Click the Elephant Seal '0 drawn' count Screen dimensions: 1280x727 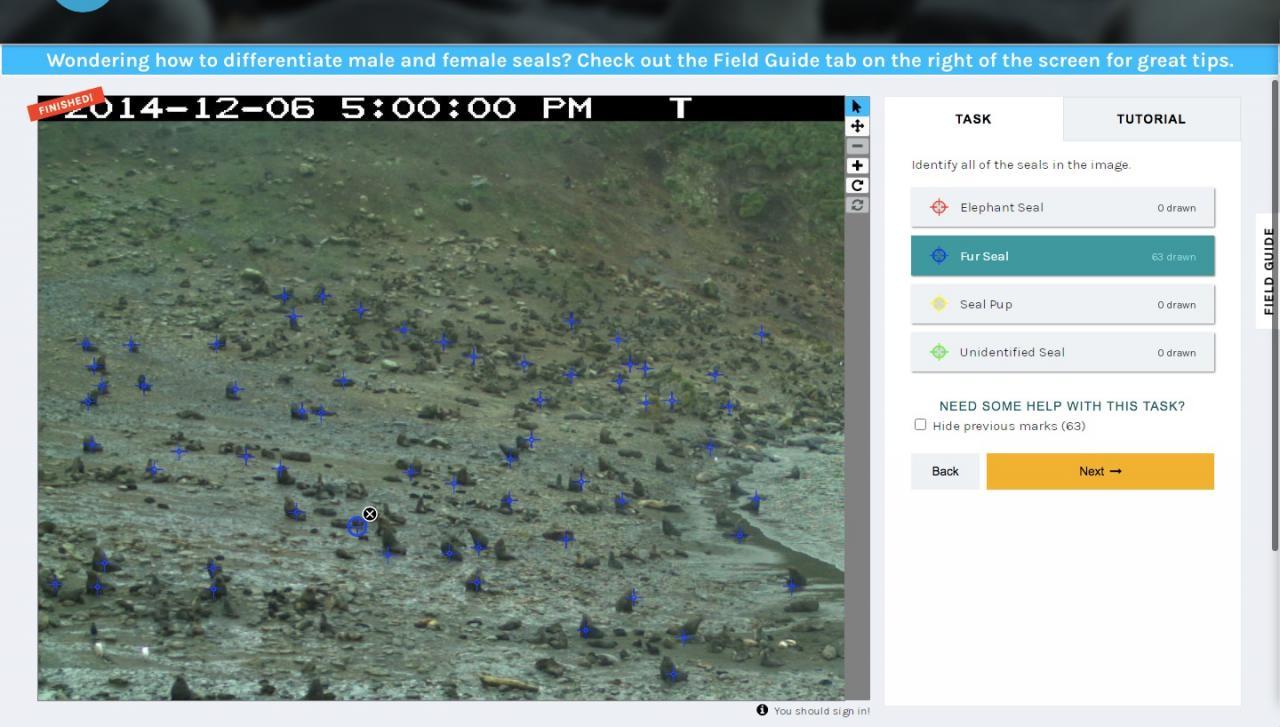[x=1177, y=208]
